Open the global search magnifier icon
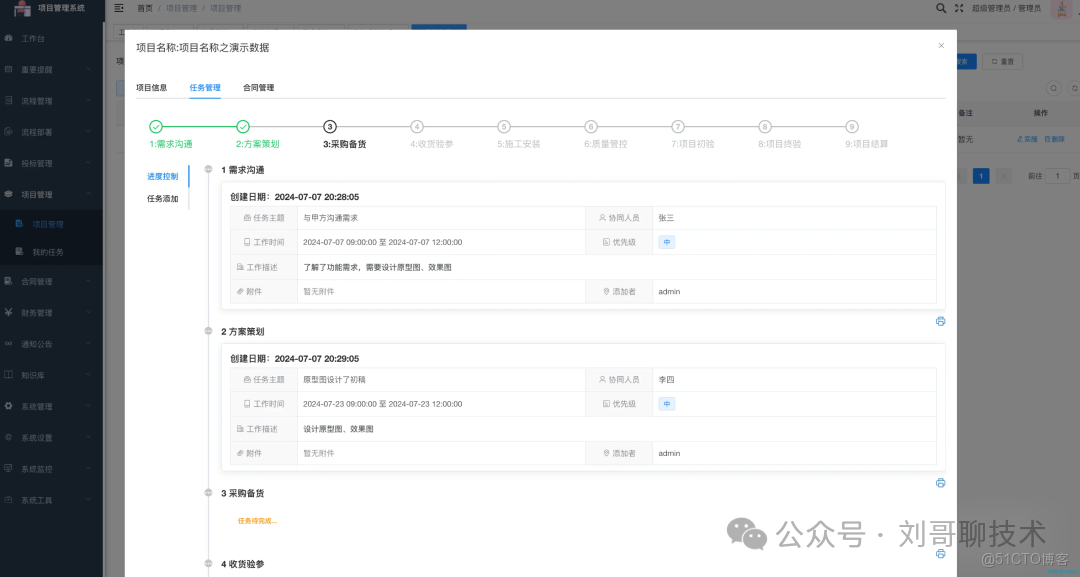The height and width of the screenshot is (577, 1080). (941, 8)
